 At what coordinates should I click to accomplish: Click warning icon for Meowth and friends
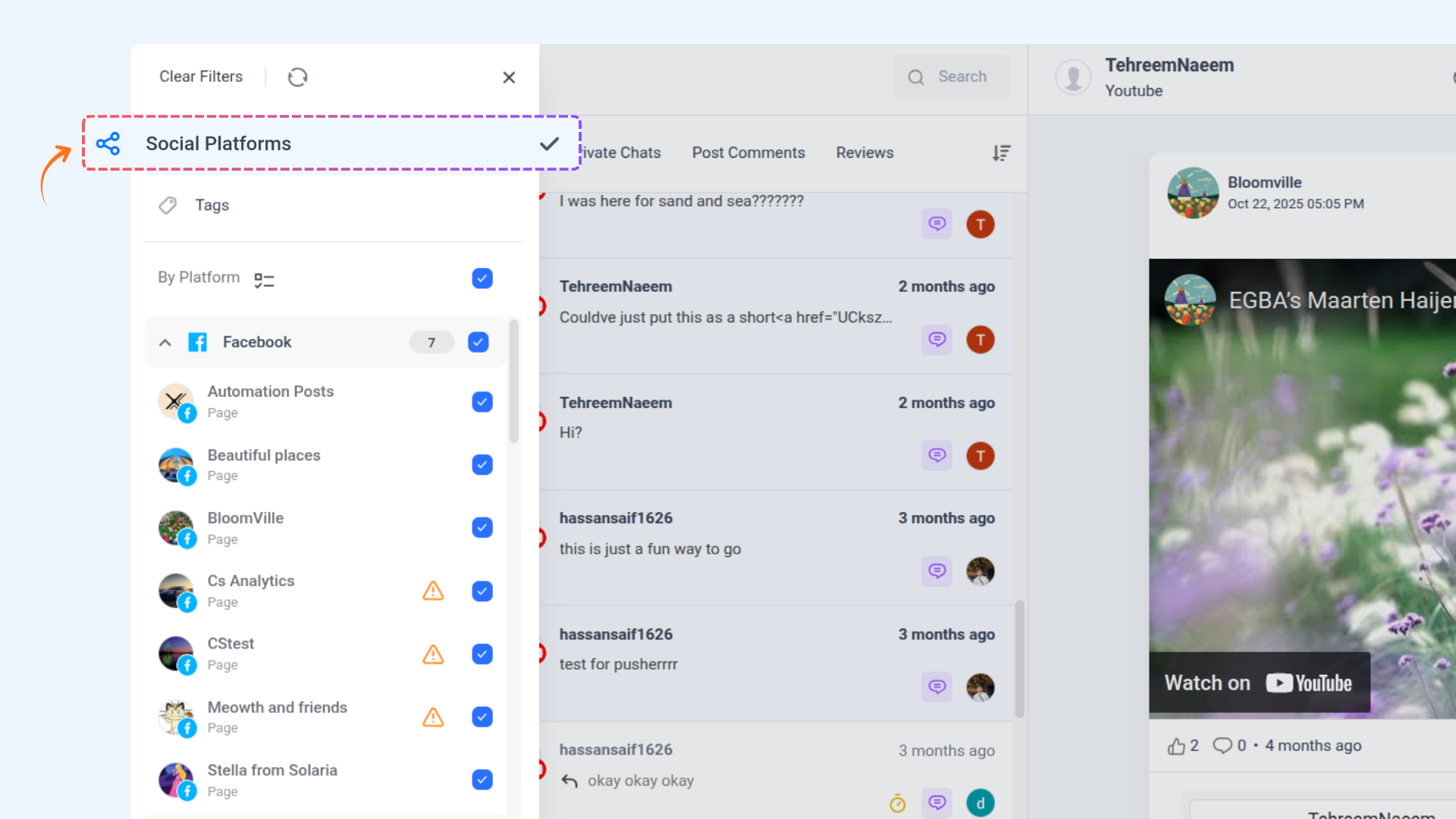point(433,717)
